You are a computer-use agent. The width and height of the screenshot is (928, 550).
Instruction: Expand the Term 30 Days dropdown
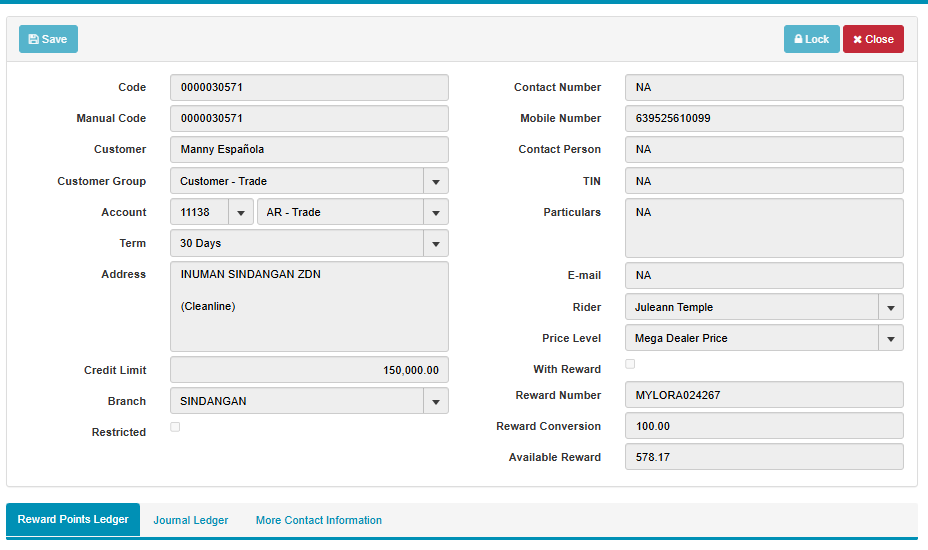click(436, 243)
